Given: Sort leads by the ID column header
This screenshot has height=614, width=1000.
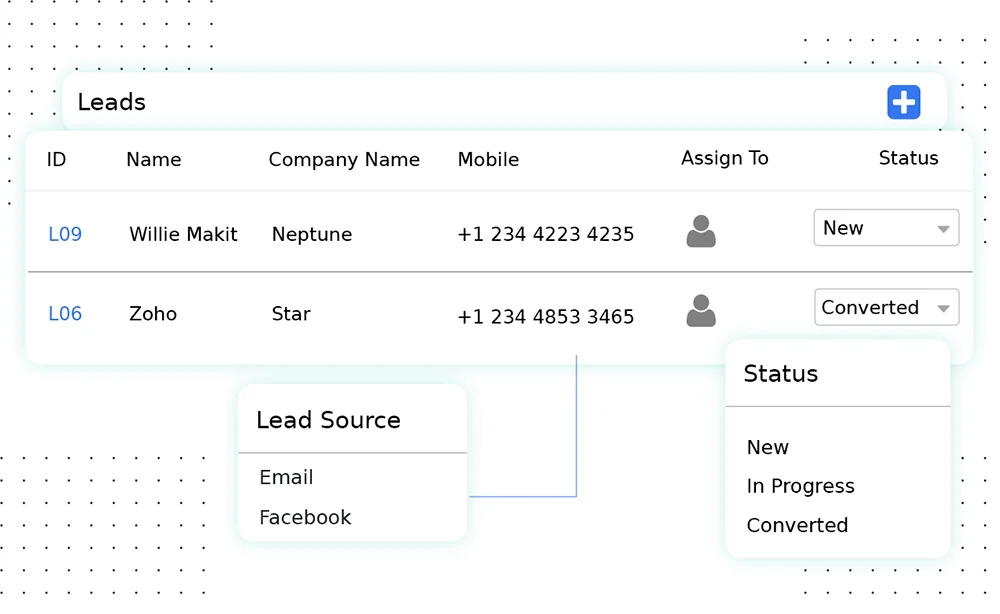Looking at the screenshot, I should click(56, 159).
